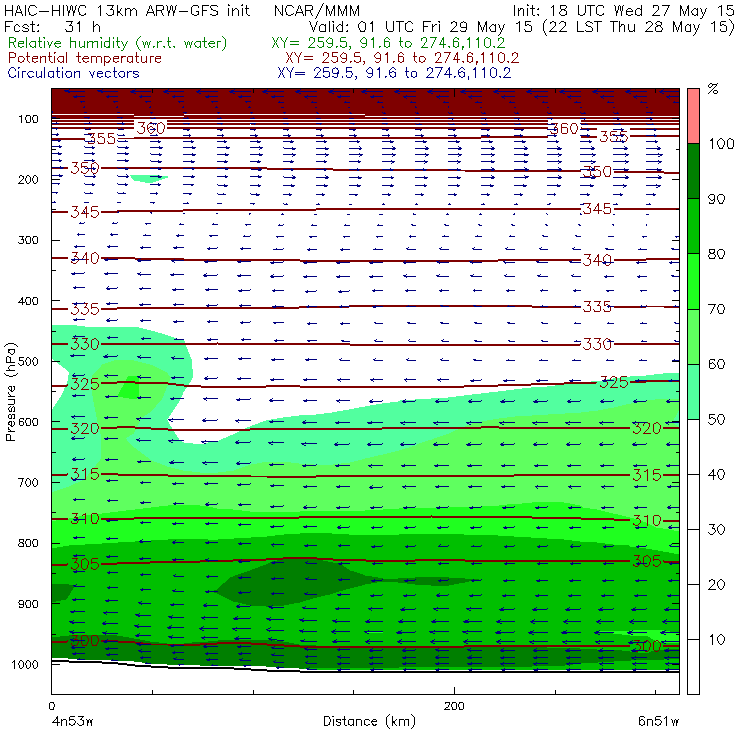740x740 pixels.
Task: Click the 800 hPa pressure tick label
Action: pyautogui.click(x=28, y=543)
